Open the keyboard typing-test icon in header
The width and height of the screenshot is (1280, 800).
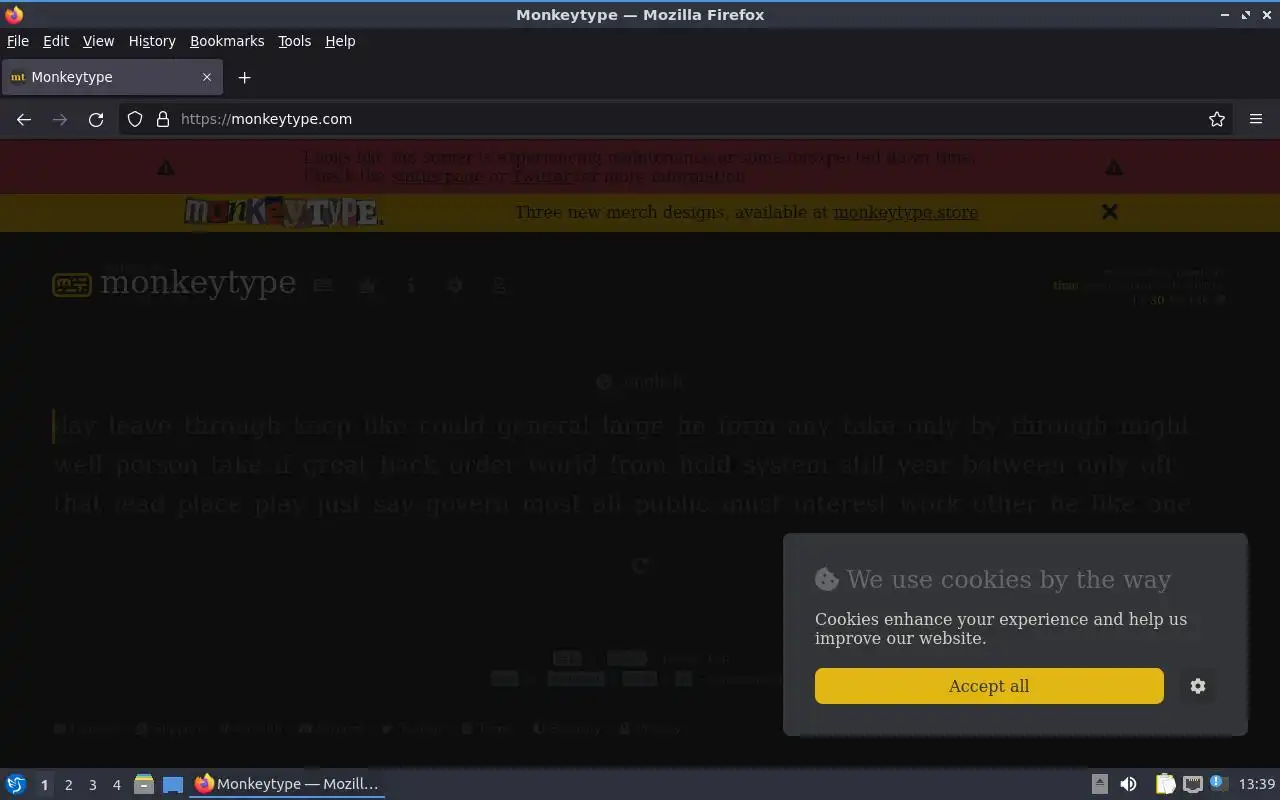pos(323,286)
